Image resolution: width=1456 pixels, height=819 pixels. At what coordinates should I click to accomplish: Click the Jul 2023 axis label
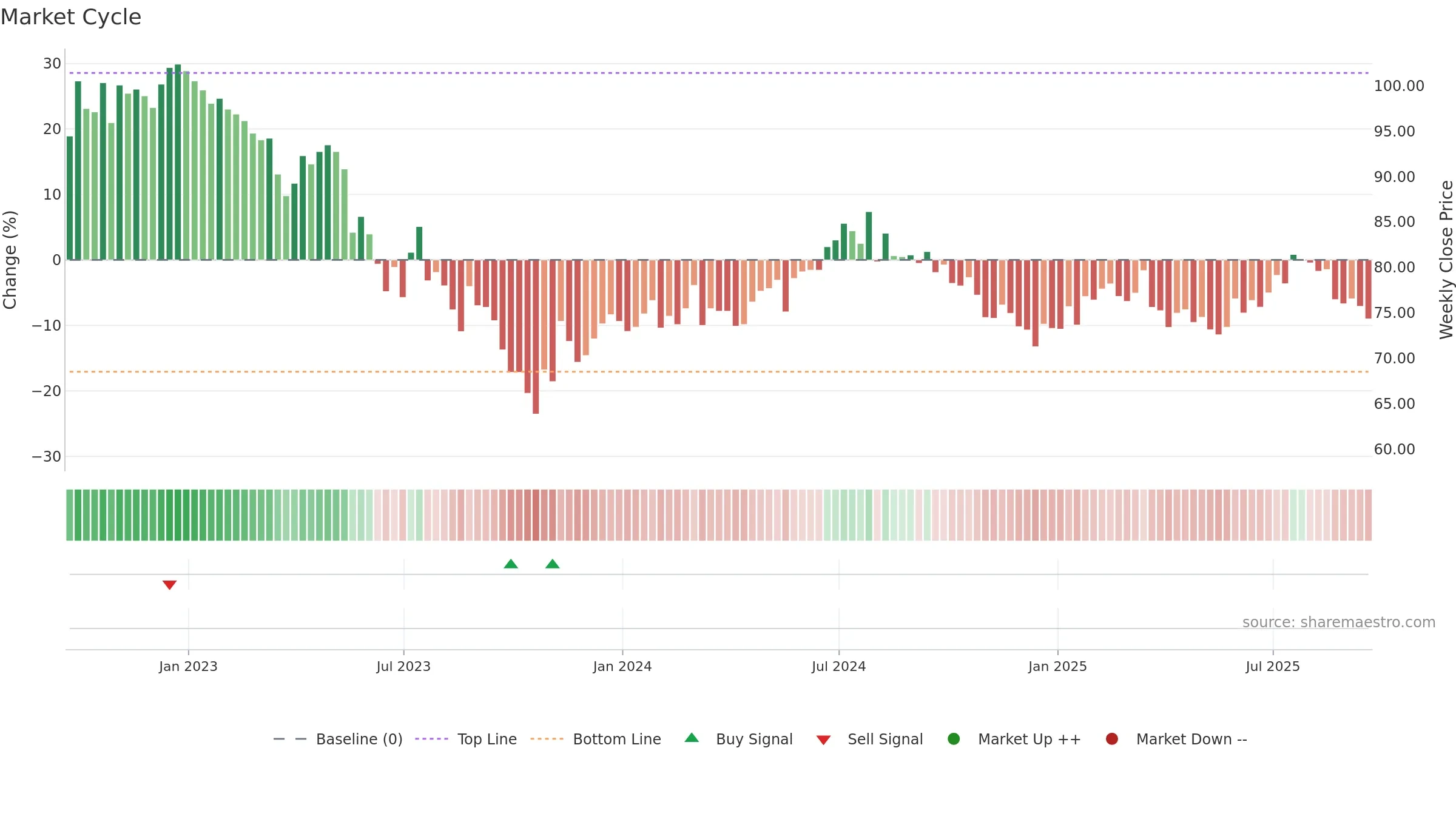403,666
